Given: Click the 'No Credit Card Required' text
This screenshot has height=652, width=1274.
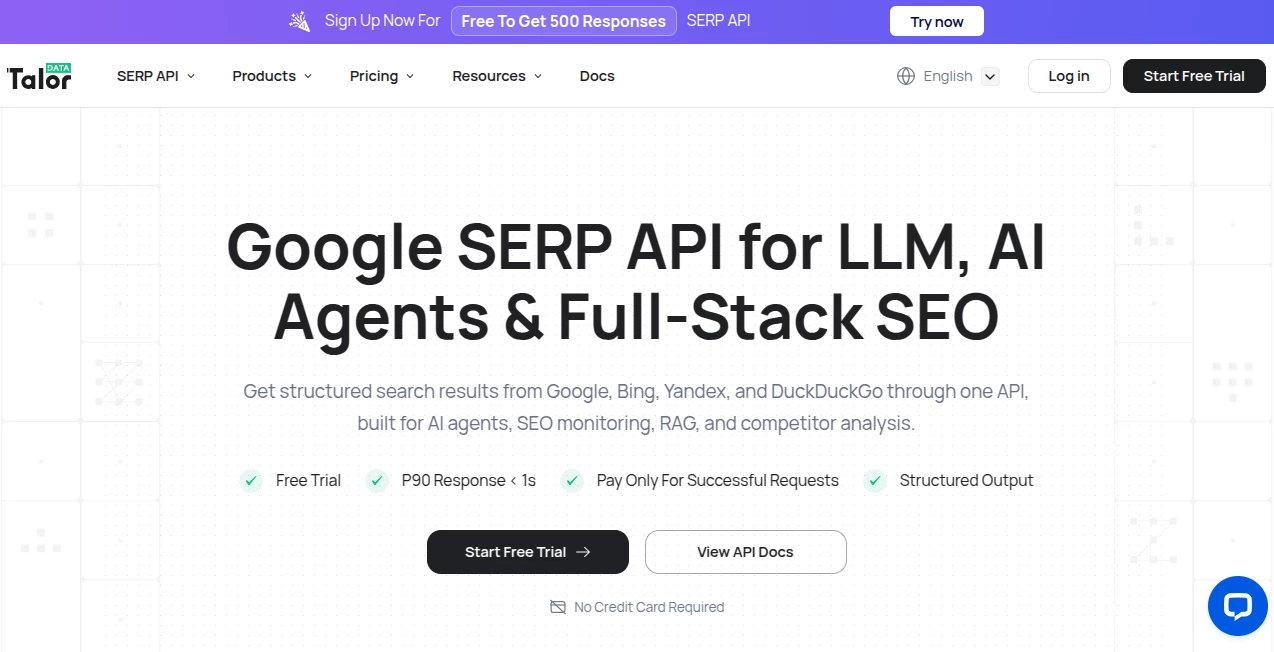Looking at the screenshot, I should tap(649, 607).
